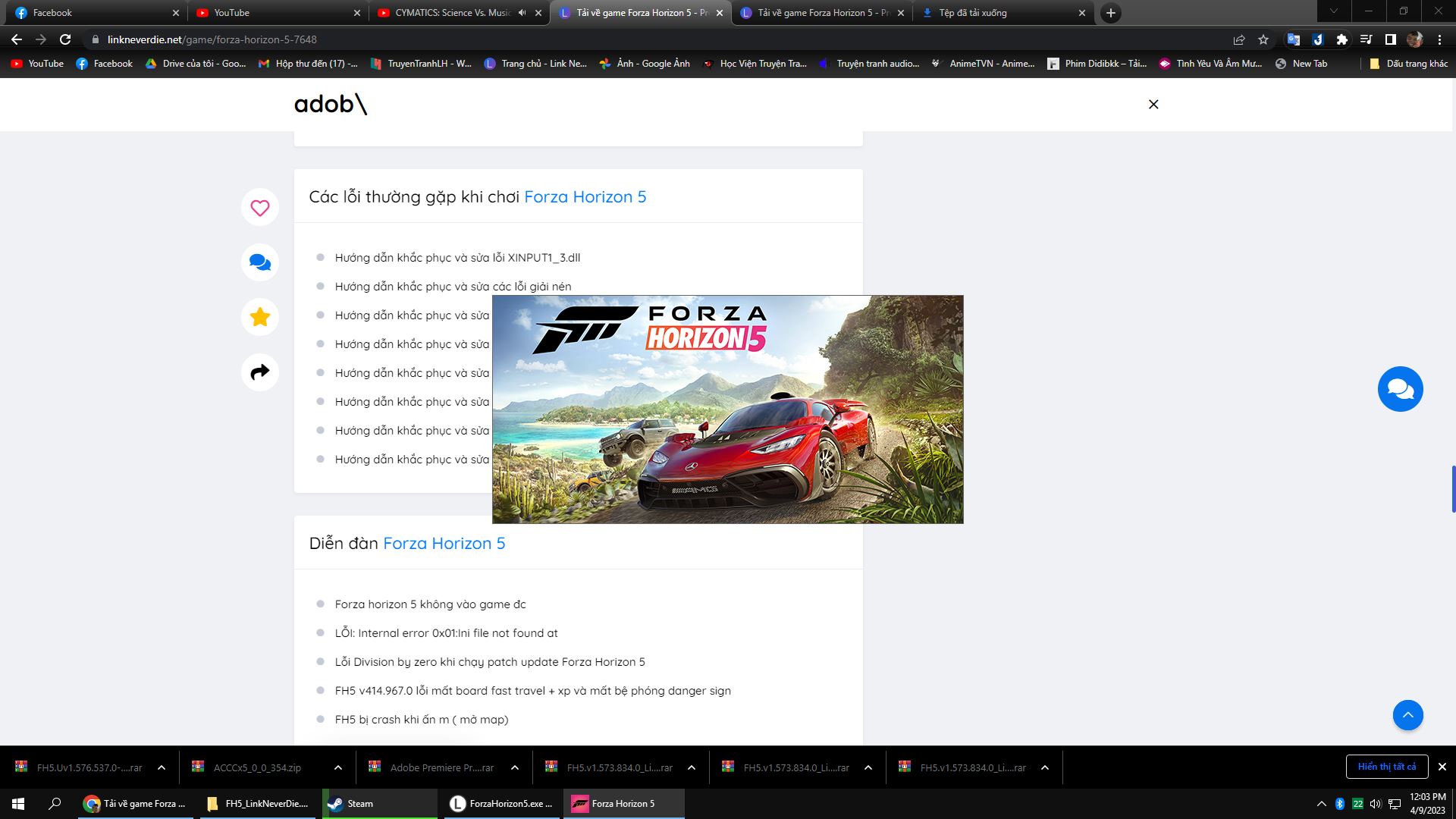Select the YouTube browser tab
Viewport: 1456px width, 819px height.
click(x=273, y=12)
